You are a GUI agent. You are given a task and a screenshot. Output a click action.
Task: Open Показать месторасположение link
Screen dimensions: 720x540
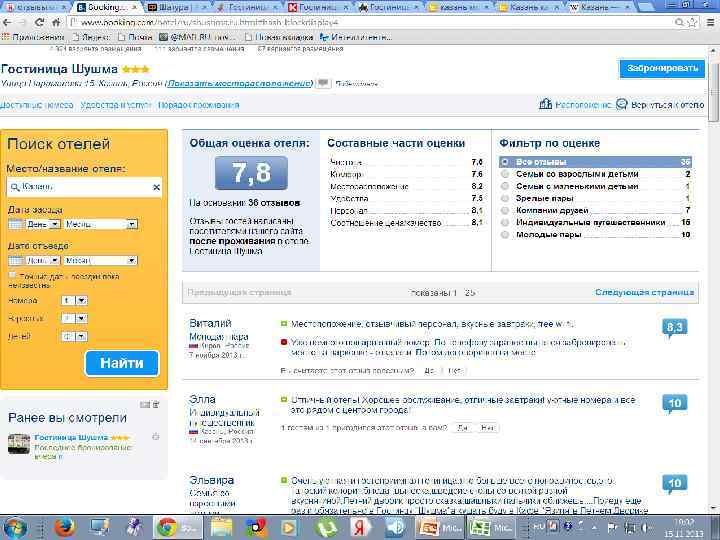238,84
